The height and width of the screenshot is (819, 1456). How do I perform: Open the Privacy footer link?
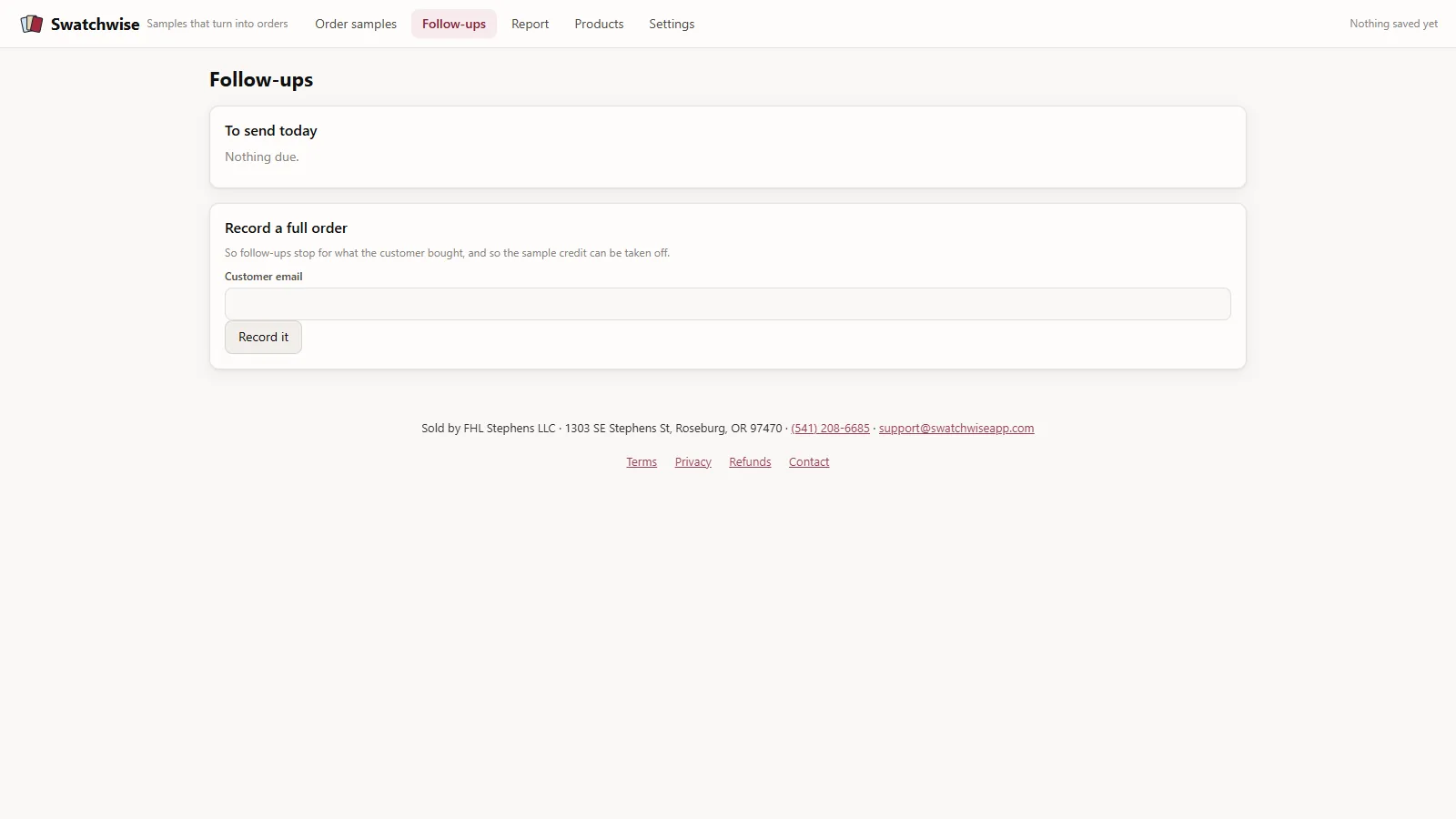[x=693, y=462]
